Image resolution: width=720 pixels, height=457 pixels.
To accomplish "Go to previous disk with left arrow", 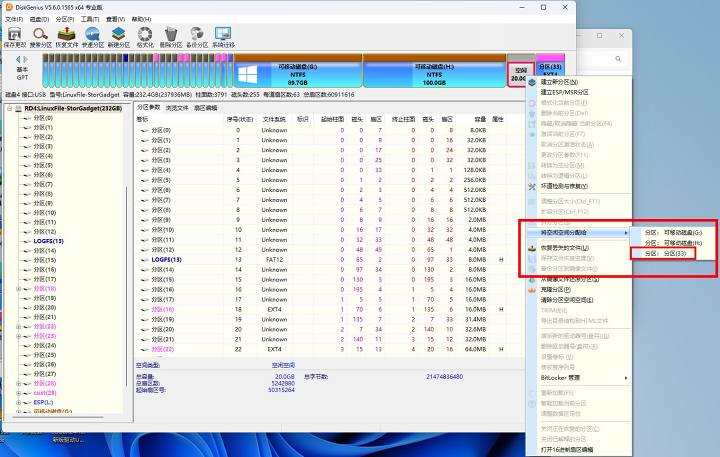I will coord(18,59).
